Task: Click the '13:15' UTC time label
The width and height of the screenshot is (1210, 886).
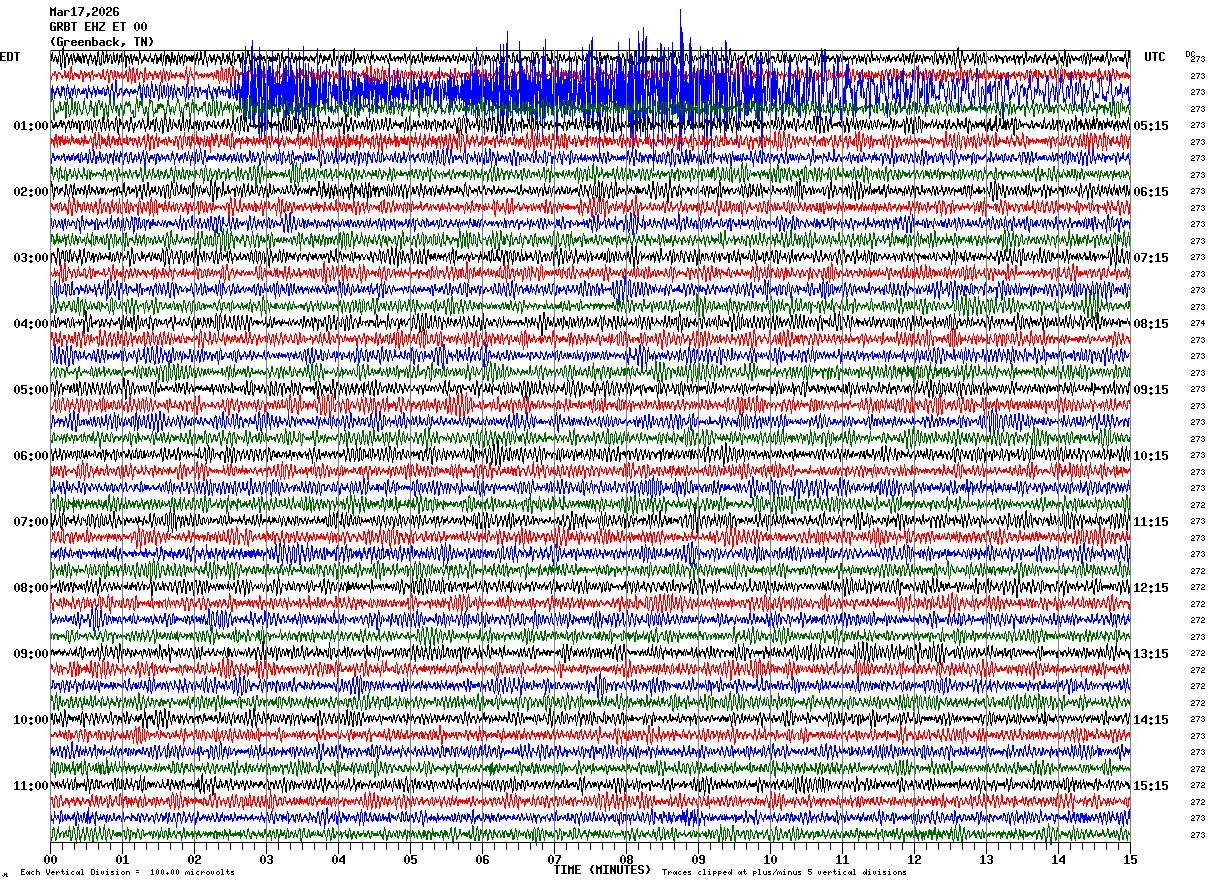Action: point(1151,654)
